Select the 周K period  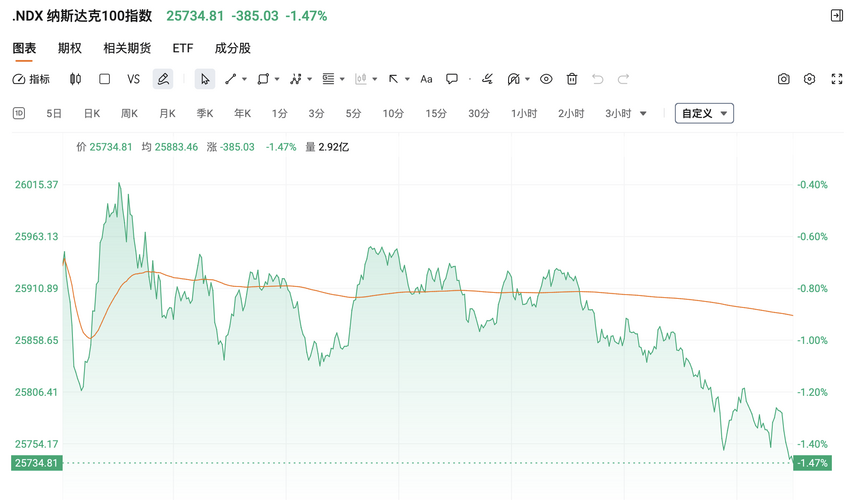tap(129, 113)
